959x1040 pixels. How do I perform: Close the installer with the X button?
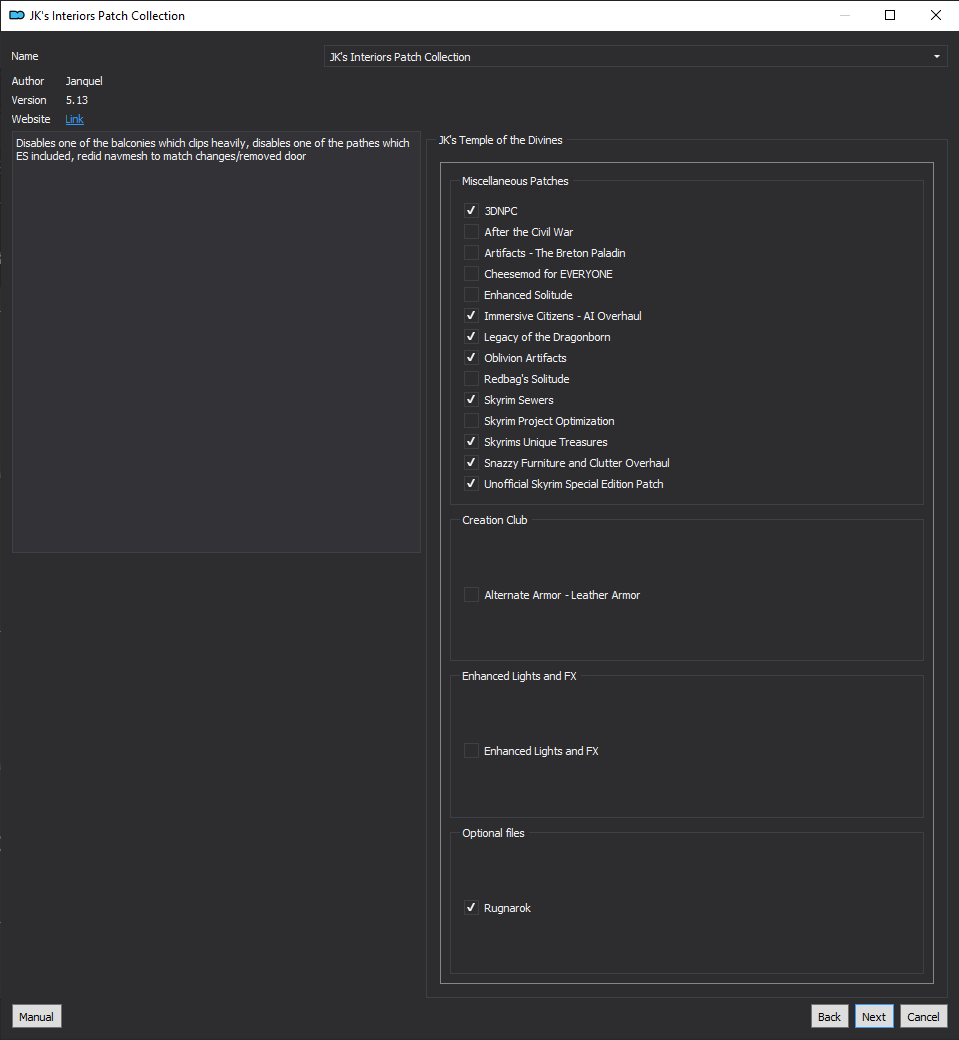(936, 15)
